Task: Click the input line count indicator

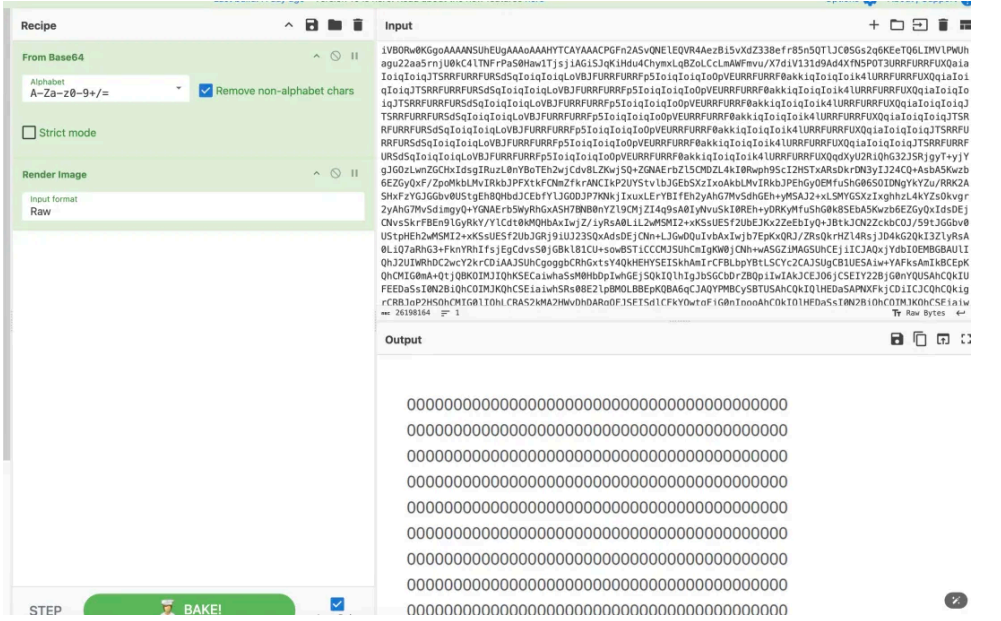Action: coord(450,313)
